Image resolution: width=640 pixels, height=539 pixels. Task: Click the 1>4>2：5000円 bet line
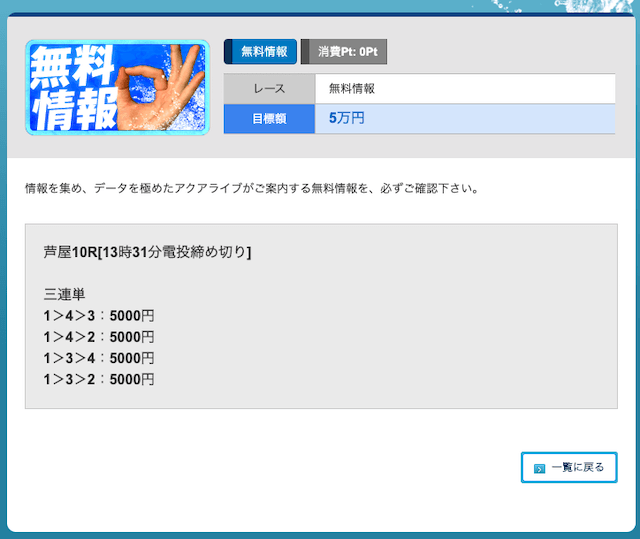click(x=99, y=337)
